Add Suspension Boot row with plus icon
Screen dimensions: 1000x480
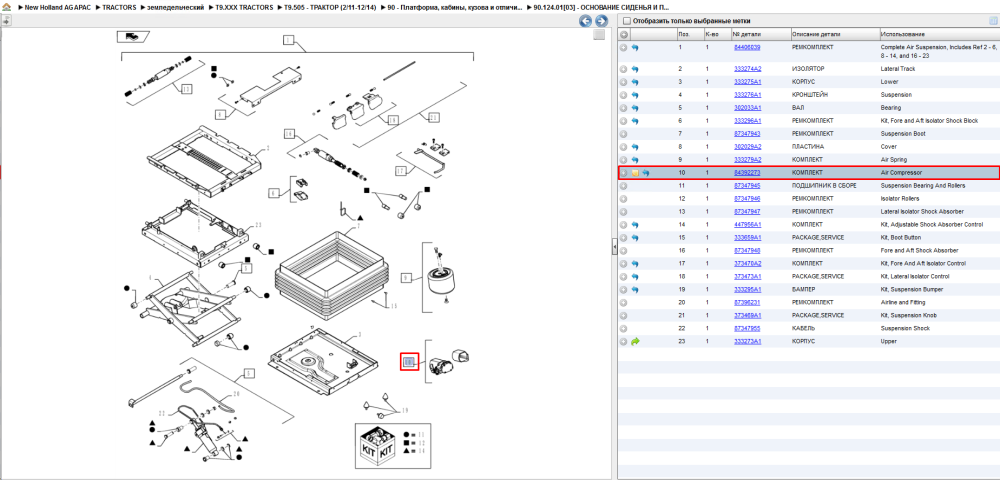click(624, 134)
